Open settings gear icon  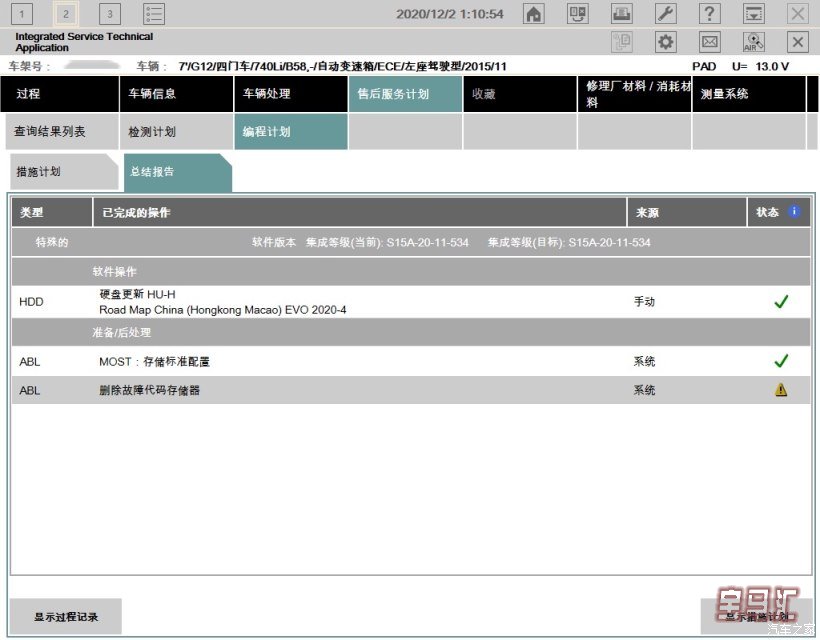click(666, 42)
